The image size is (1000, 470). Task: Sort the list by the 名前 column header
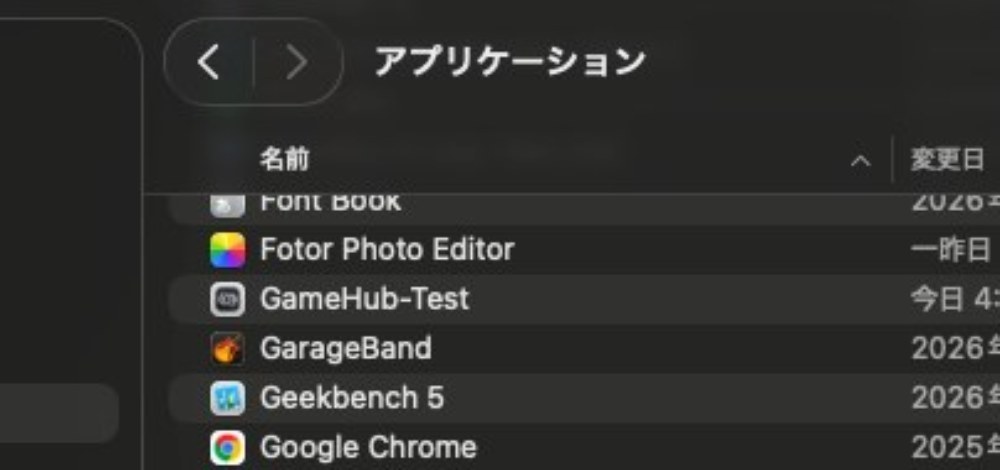(284, 159)
